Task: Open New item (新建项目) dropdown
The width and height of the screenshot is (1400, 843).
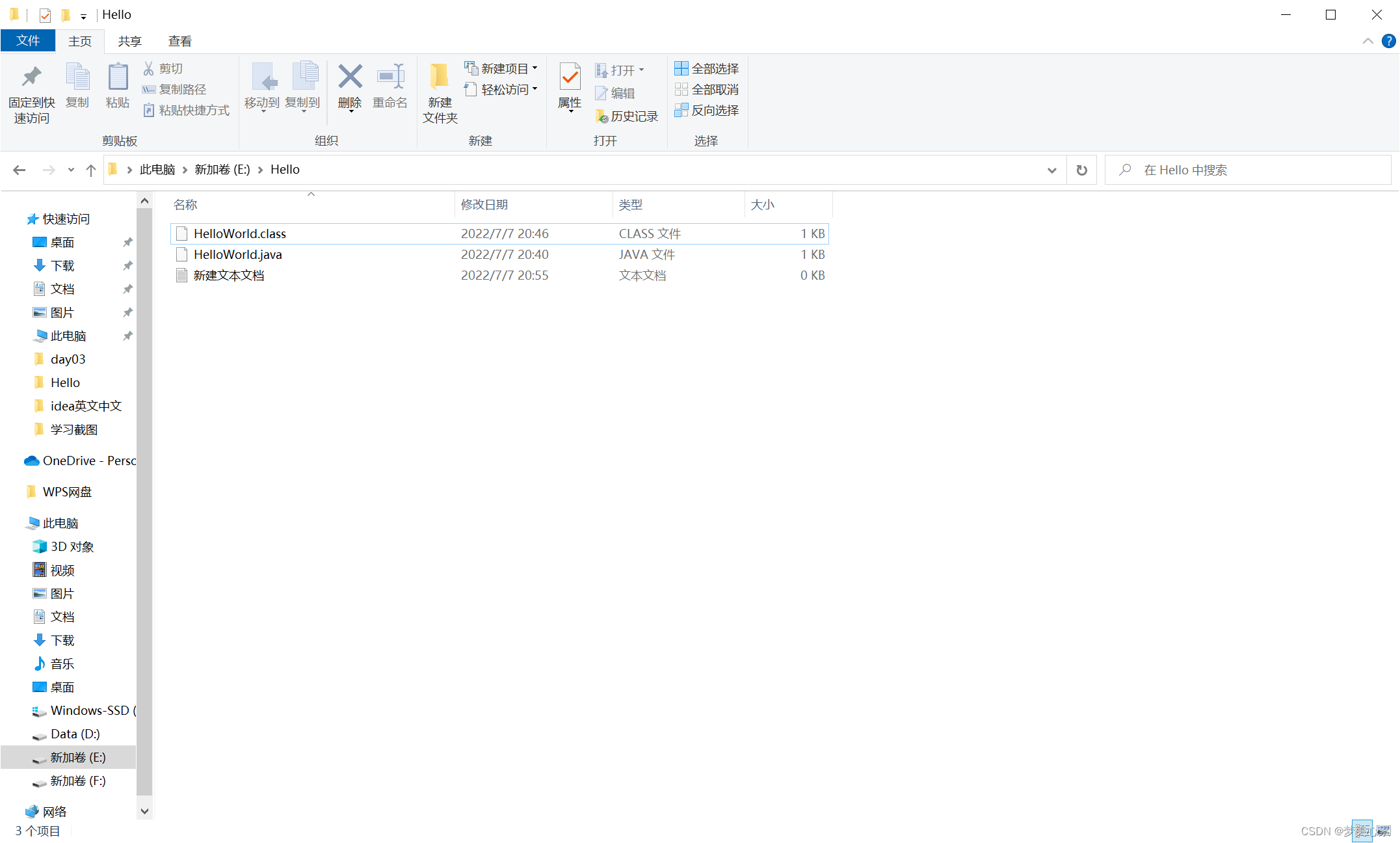Action: tap(501, 68)
